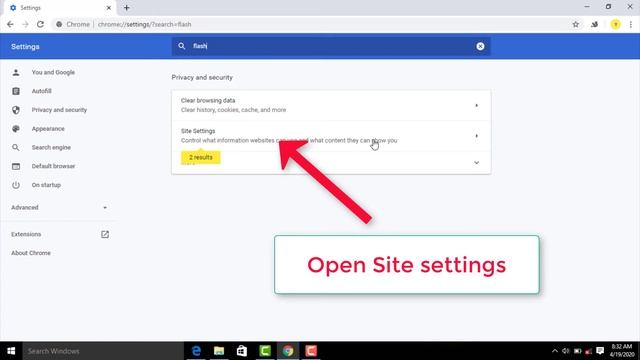Open On startup section

[x=46, y=185]
